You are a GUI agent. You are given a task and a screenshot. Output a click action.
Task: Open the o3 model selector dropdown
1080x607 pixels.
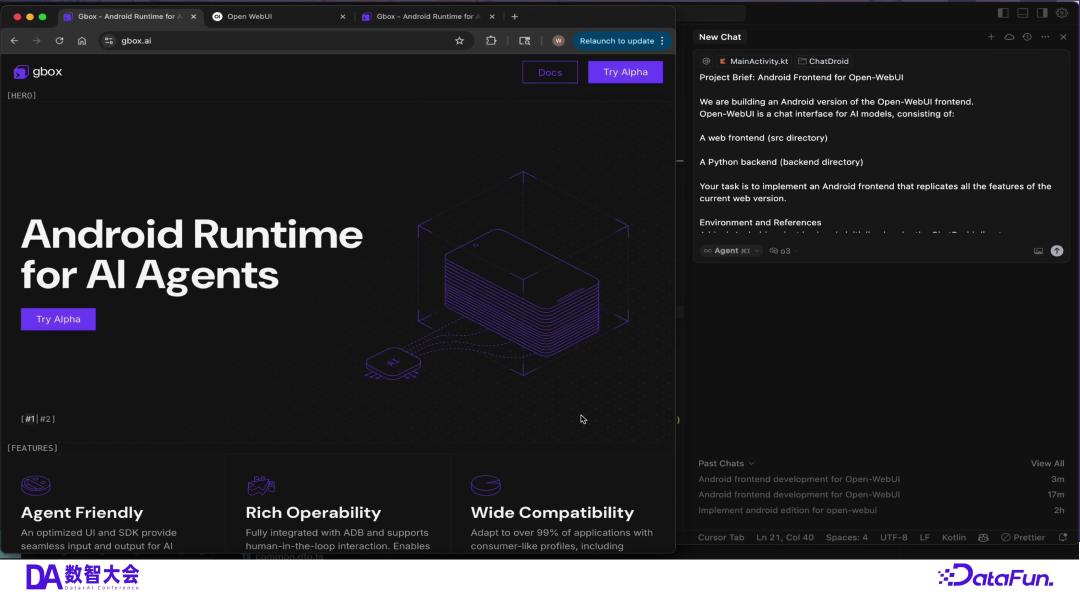point(782,251)
